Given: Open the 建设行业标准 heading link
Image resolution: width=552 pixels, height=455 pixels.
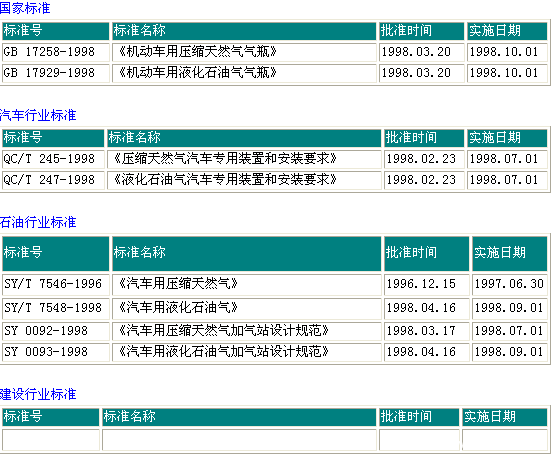Looking at the screenshot, I should (38, 394).
